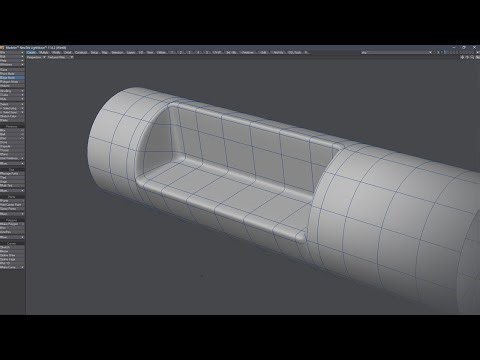480x360 pixels.
Task: Open the Create tab
Action: point(31,52)
